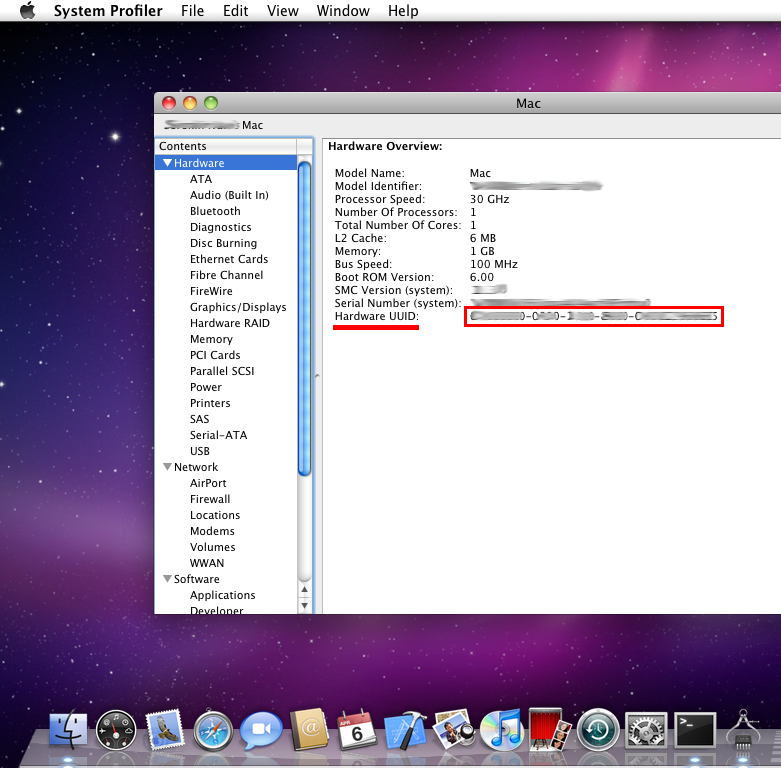Select USB in the sidebar
Viewport: 781px width, 768px height.
200,451
